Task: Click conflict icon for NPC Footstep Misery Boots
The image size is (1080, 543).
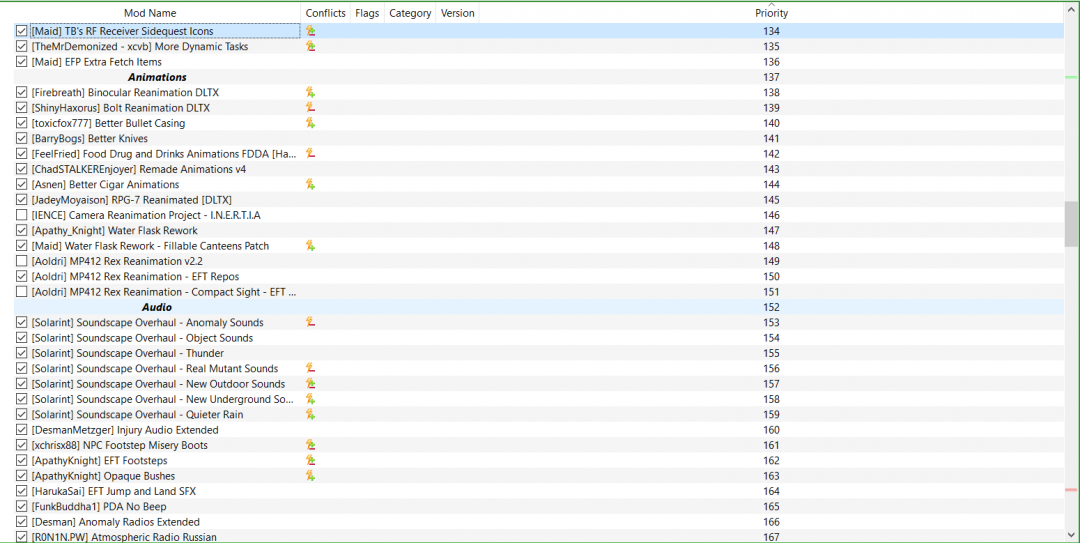Action: 311,445
